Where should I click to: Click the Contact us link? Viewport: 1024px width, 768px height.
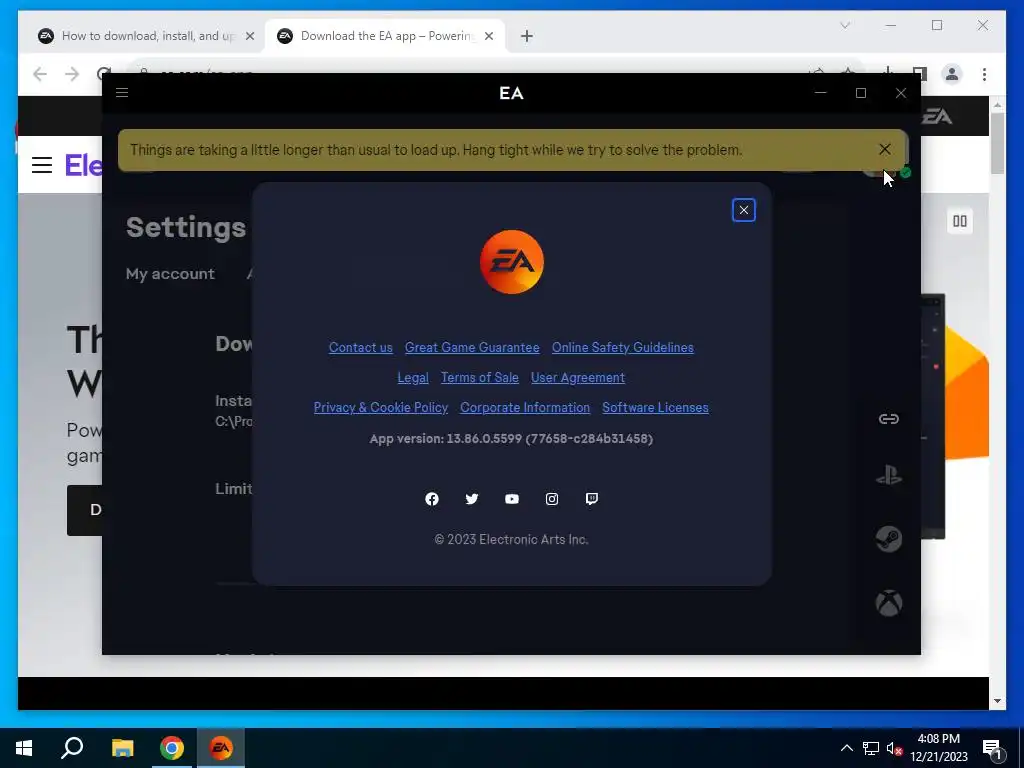pos(360,347)
